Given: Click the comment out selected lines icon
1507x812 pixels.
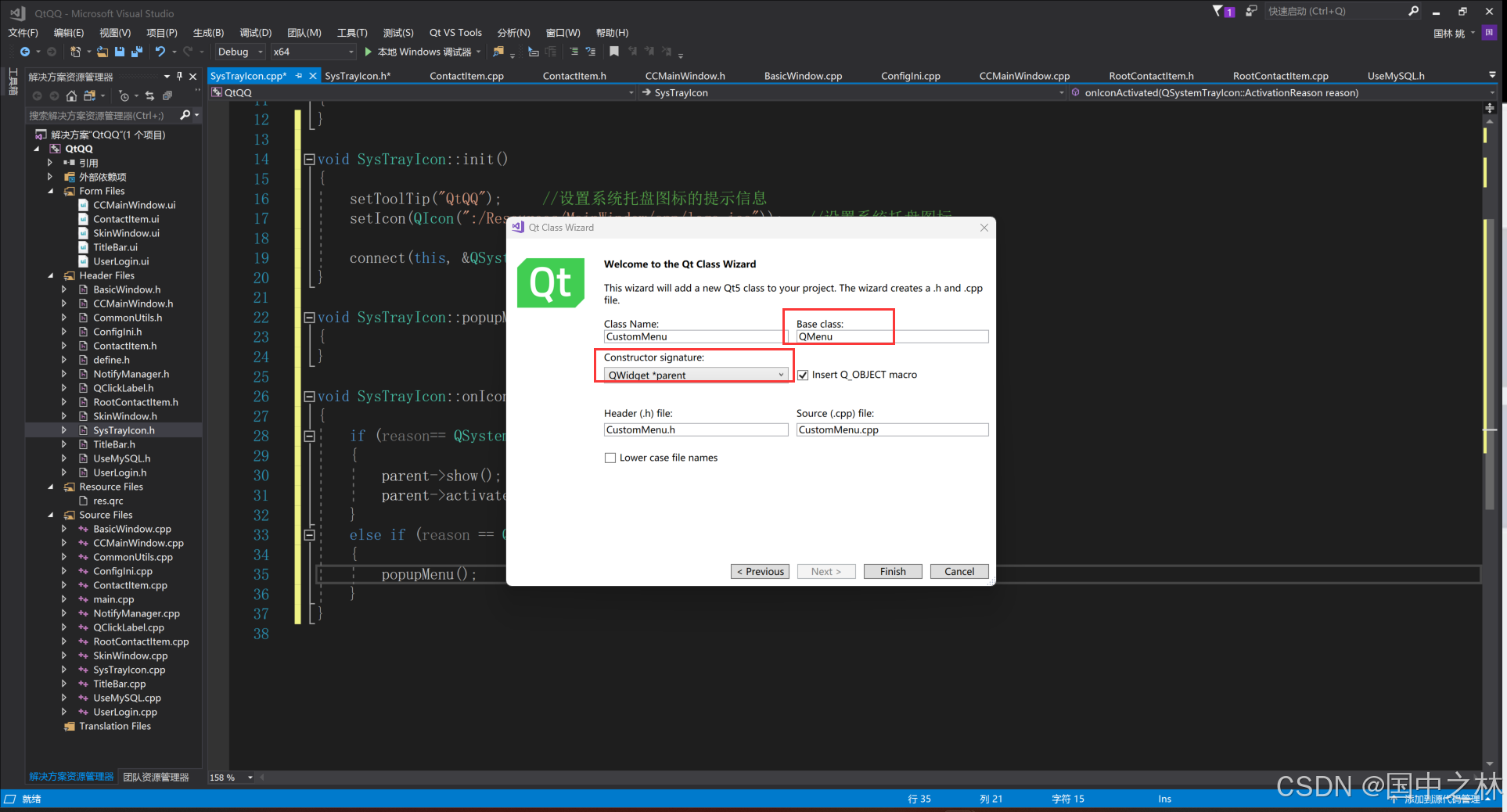Looking at the screenshot, I should click(574, 52).
